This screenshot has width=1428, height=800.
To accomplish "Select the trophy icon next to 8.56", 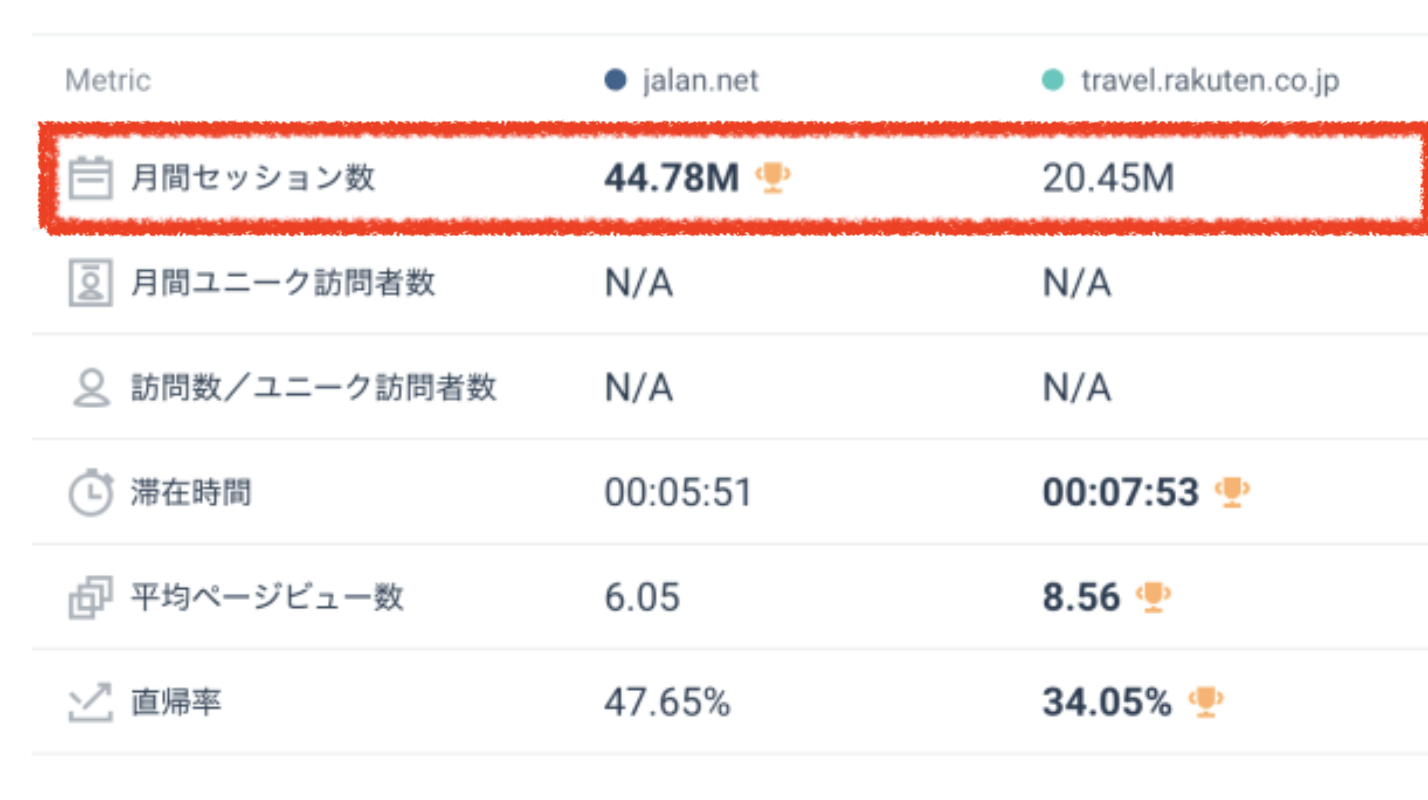I will (1153, 597).
